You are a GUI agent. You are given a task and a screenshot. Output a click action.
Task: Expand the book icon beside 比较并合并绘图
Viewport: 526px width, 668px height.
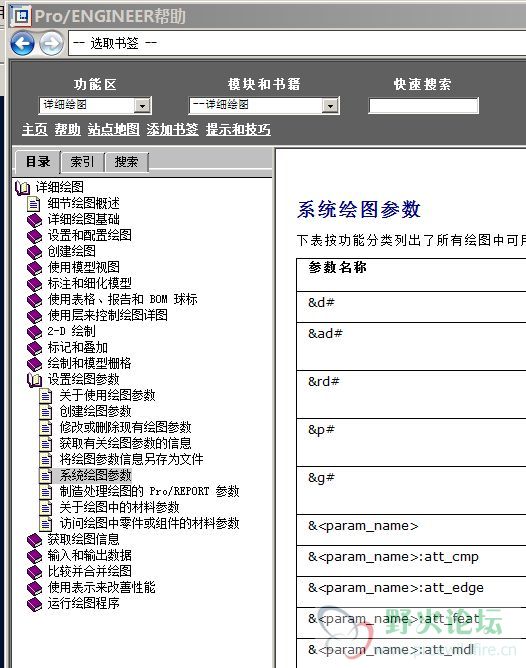[x=34, y=572]
